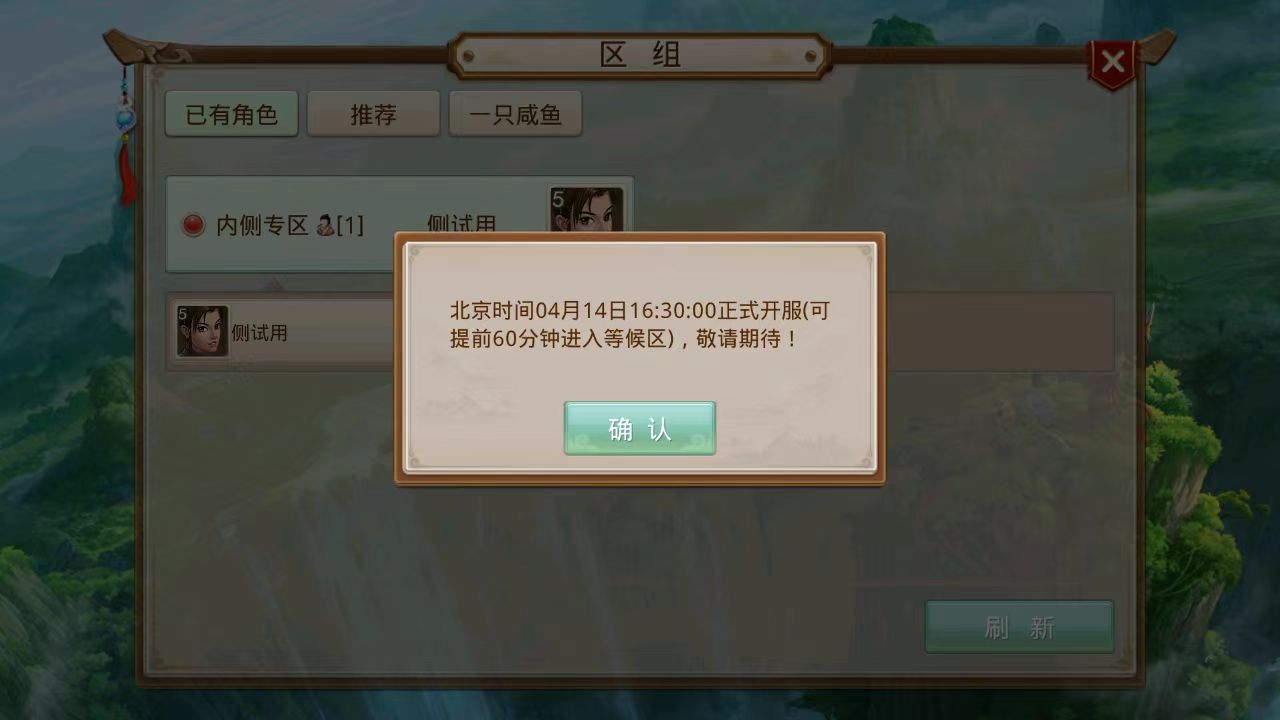Click the 区组 title banner
1280x720 pixels.
coord(640,55)
